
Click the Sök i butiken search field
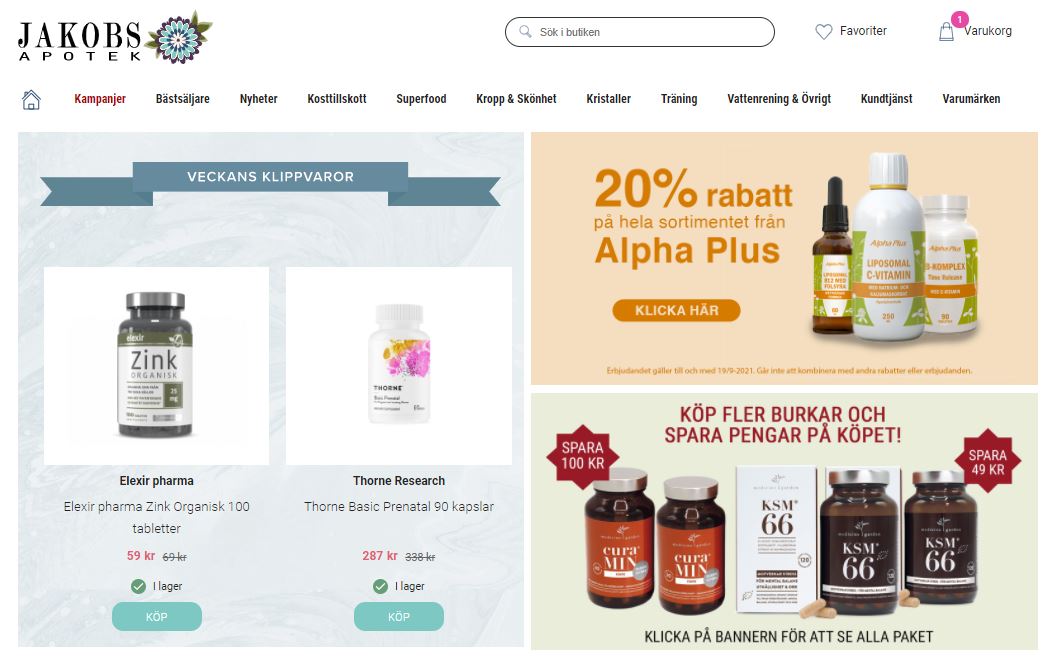(x=640, y=32)
